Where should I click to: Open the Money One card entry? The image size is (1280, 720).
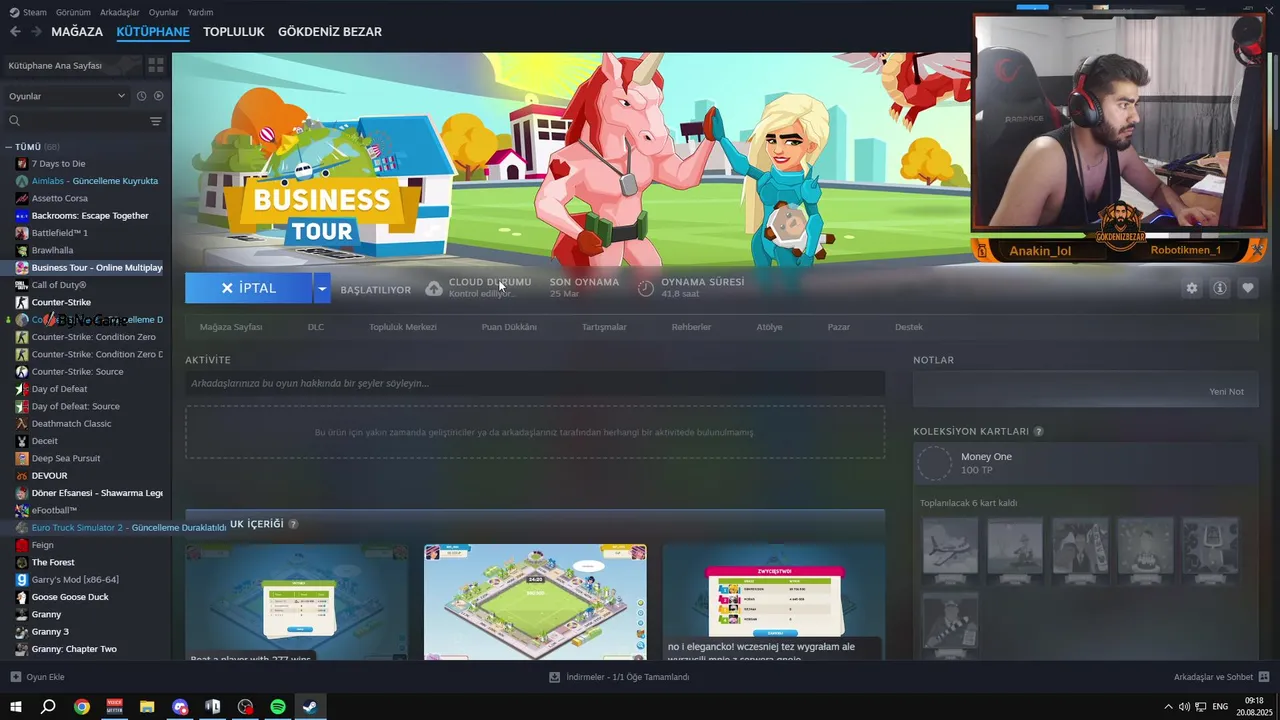(1086, 463)
